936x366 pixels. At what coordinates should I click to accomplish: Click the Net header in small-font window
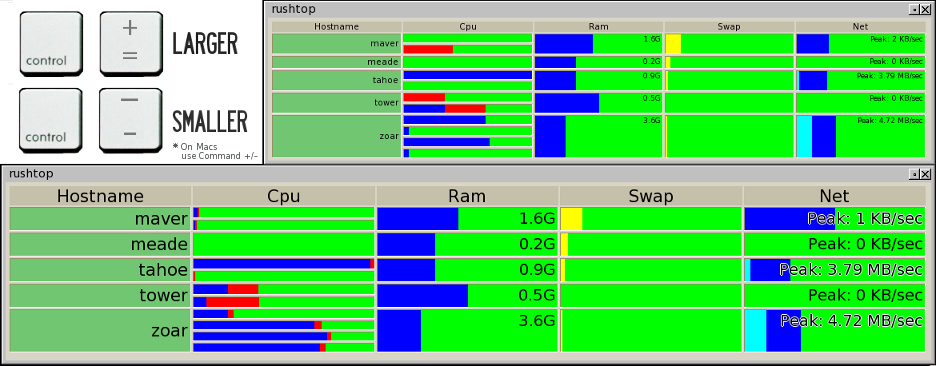pos(860,27)
